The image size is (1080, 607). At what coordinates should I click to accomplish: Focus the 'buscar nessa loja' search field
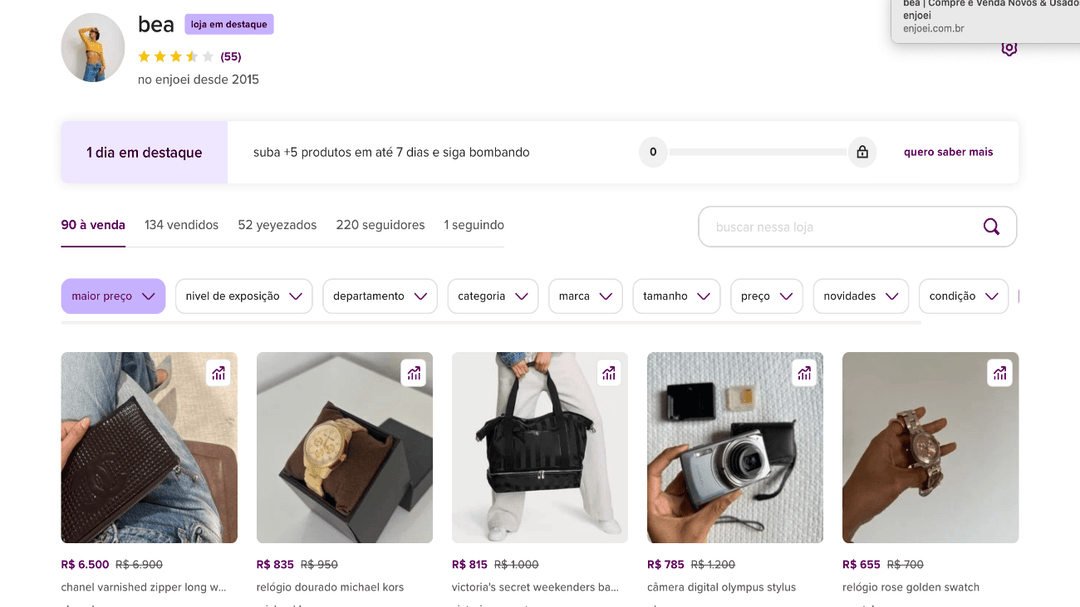840,227
